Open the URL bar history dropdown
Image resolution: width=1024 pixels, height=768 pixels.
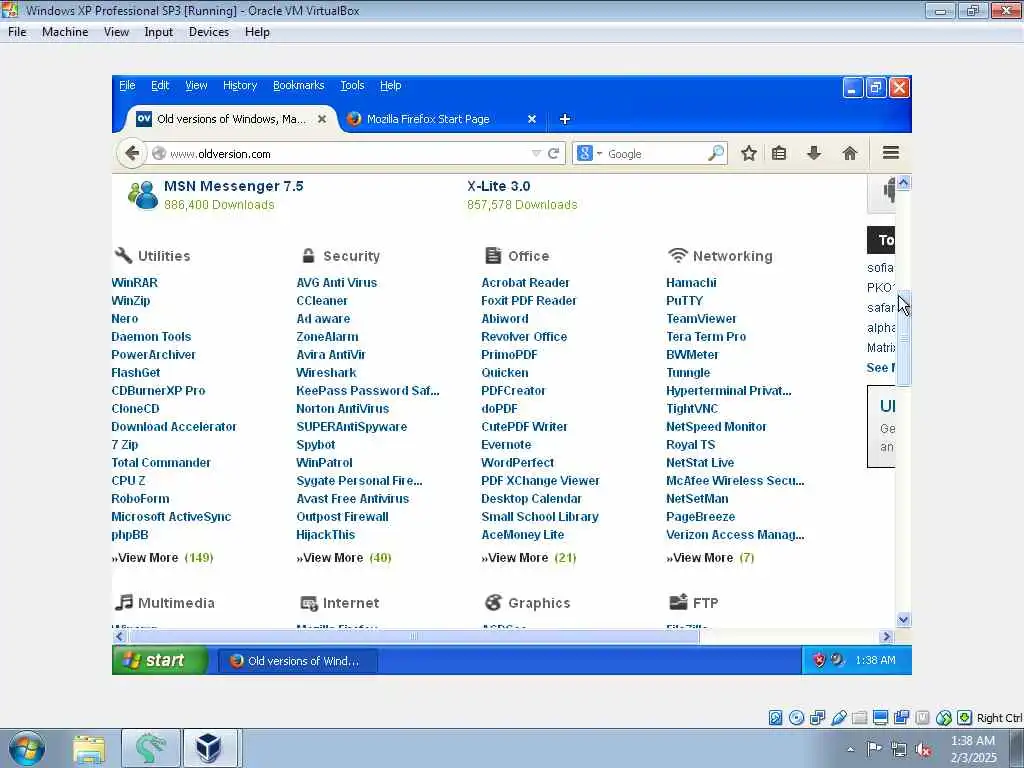tap(536, 153)
